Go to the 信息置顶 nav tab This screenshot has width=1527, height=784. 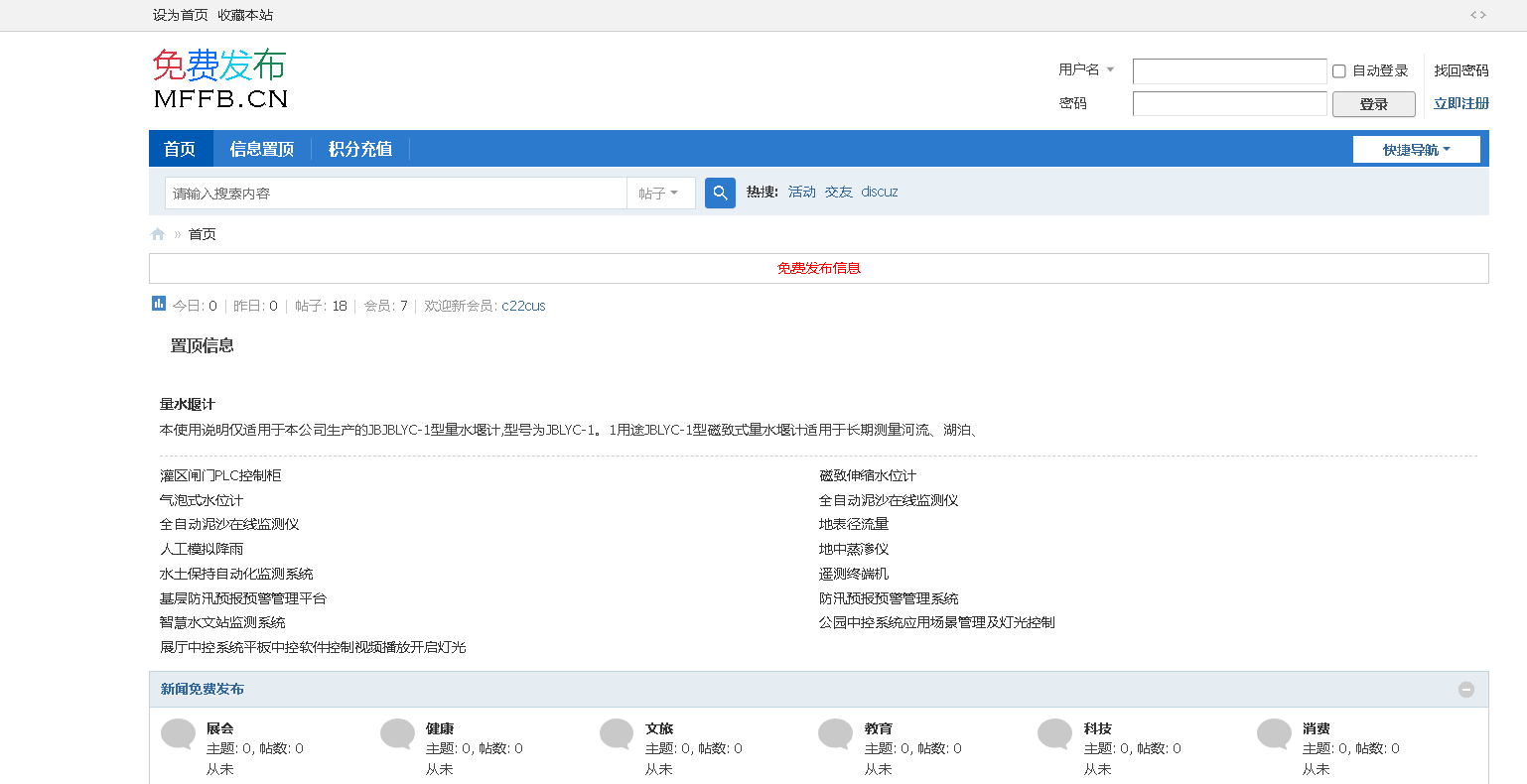coord(262,149)
